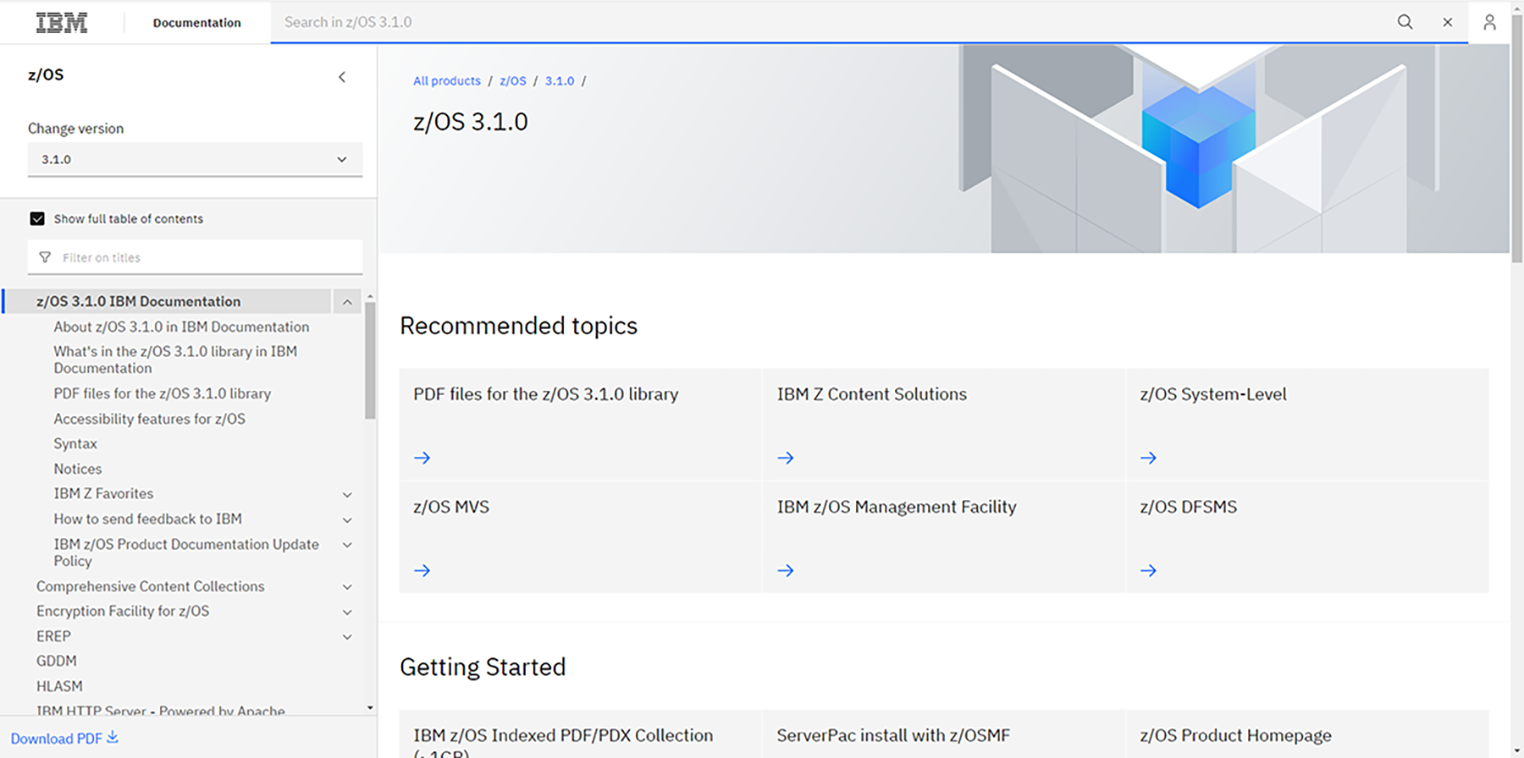The height and width of the screenshot is (758, 1524).
Task: Collapse the z/OS sidebar panel
Action: [x=342, y=76]
